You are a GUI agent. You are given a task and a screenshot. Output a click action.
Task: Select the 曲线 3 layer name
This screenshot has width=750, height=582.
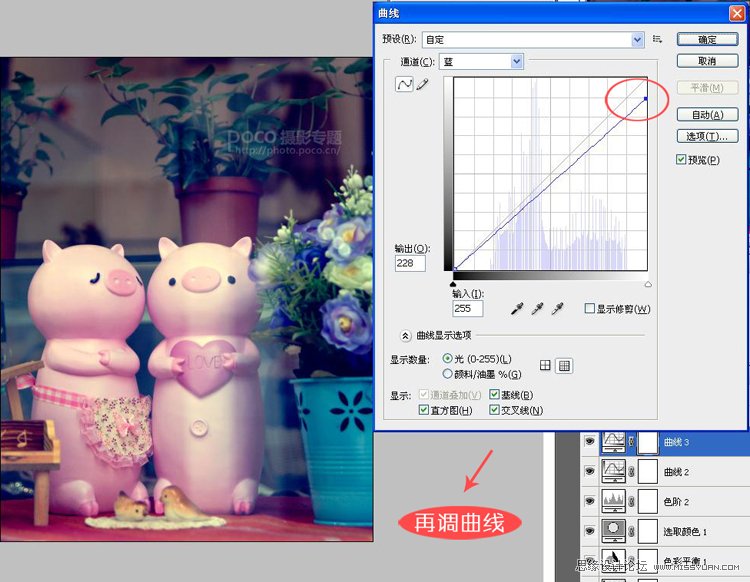click(x=676, y=442)
